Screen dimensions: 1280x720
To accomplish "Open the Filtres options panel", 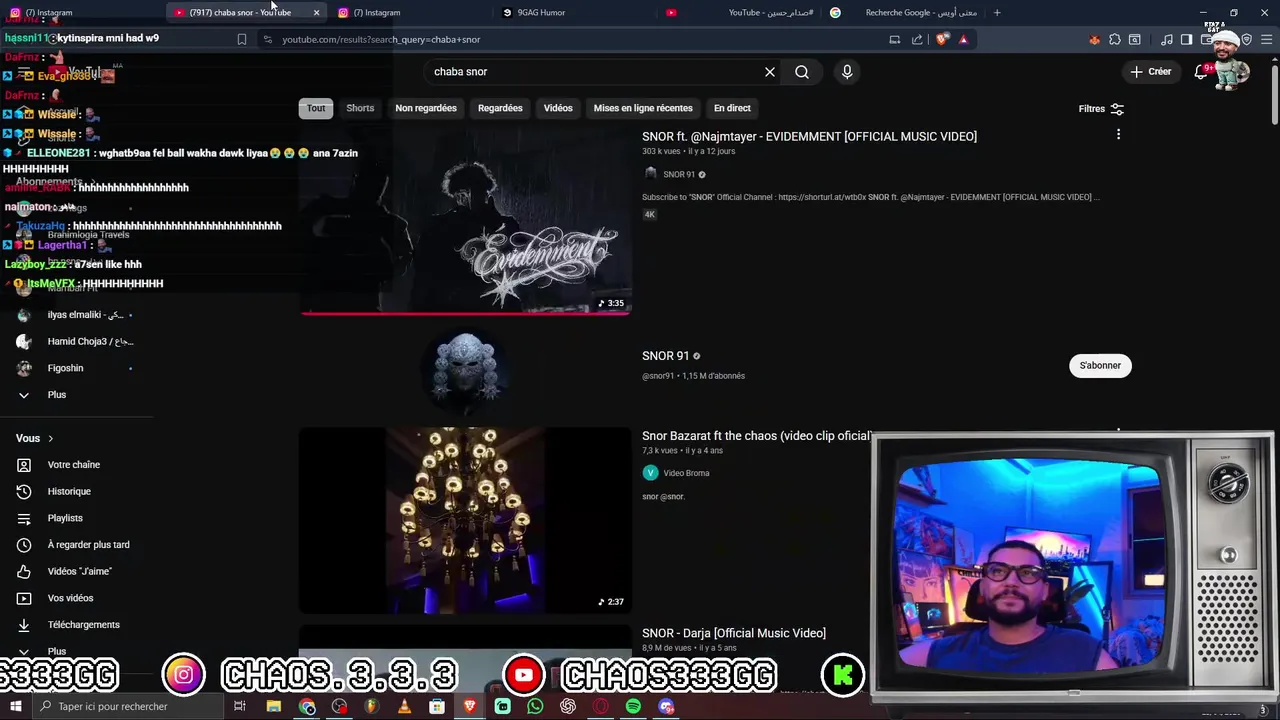I will click(1101, 109).
